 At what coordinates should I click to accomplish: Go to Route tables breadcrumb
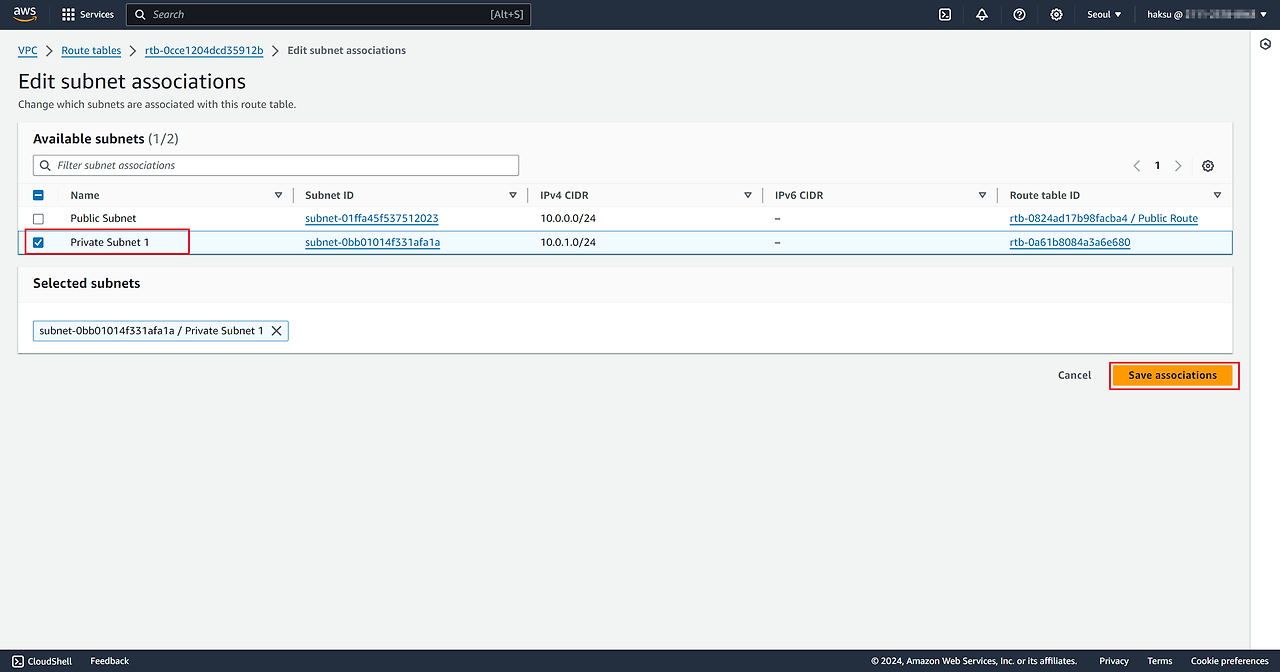91,51
